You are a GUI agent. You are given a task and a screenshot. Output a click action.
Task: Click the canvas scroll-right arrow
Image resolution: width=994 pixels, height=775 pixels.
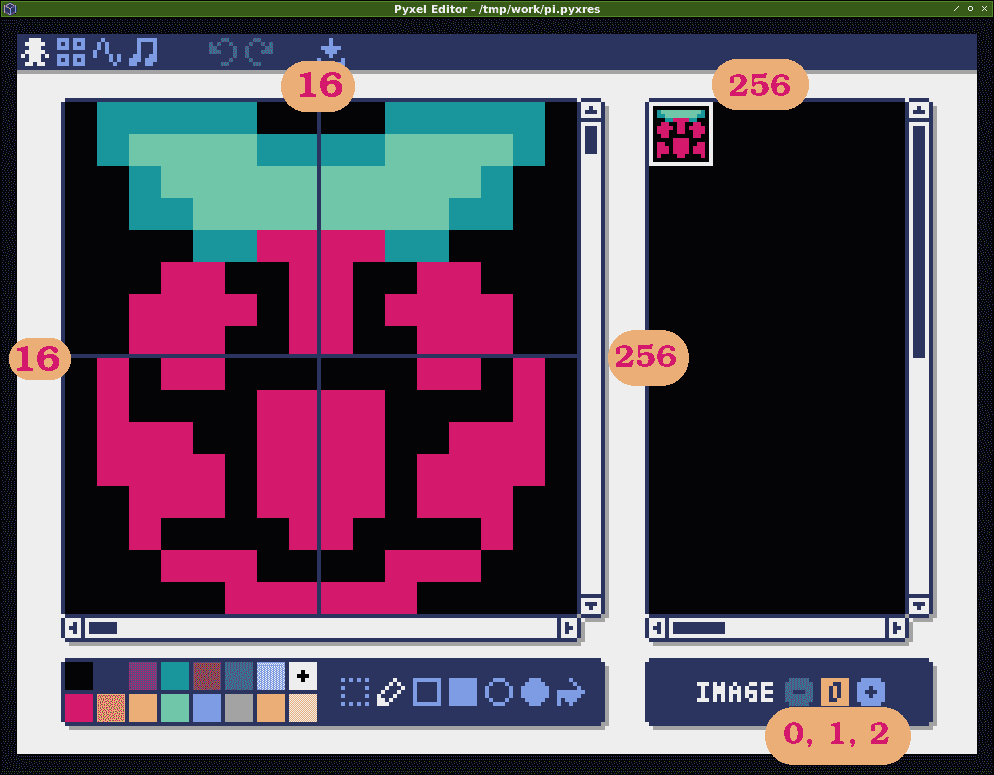[x=568, y=628]
